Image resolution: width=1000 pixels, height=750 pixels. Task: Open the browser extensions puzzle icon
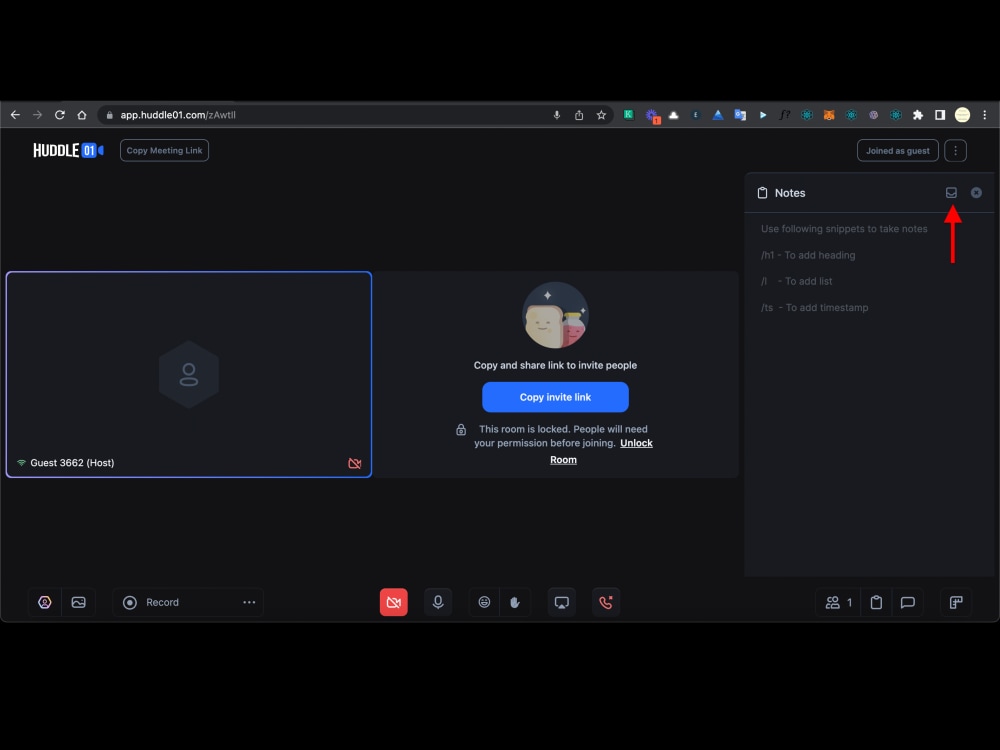917,115
